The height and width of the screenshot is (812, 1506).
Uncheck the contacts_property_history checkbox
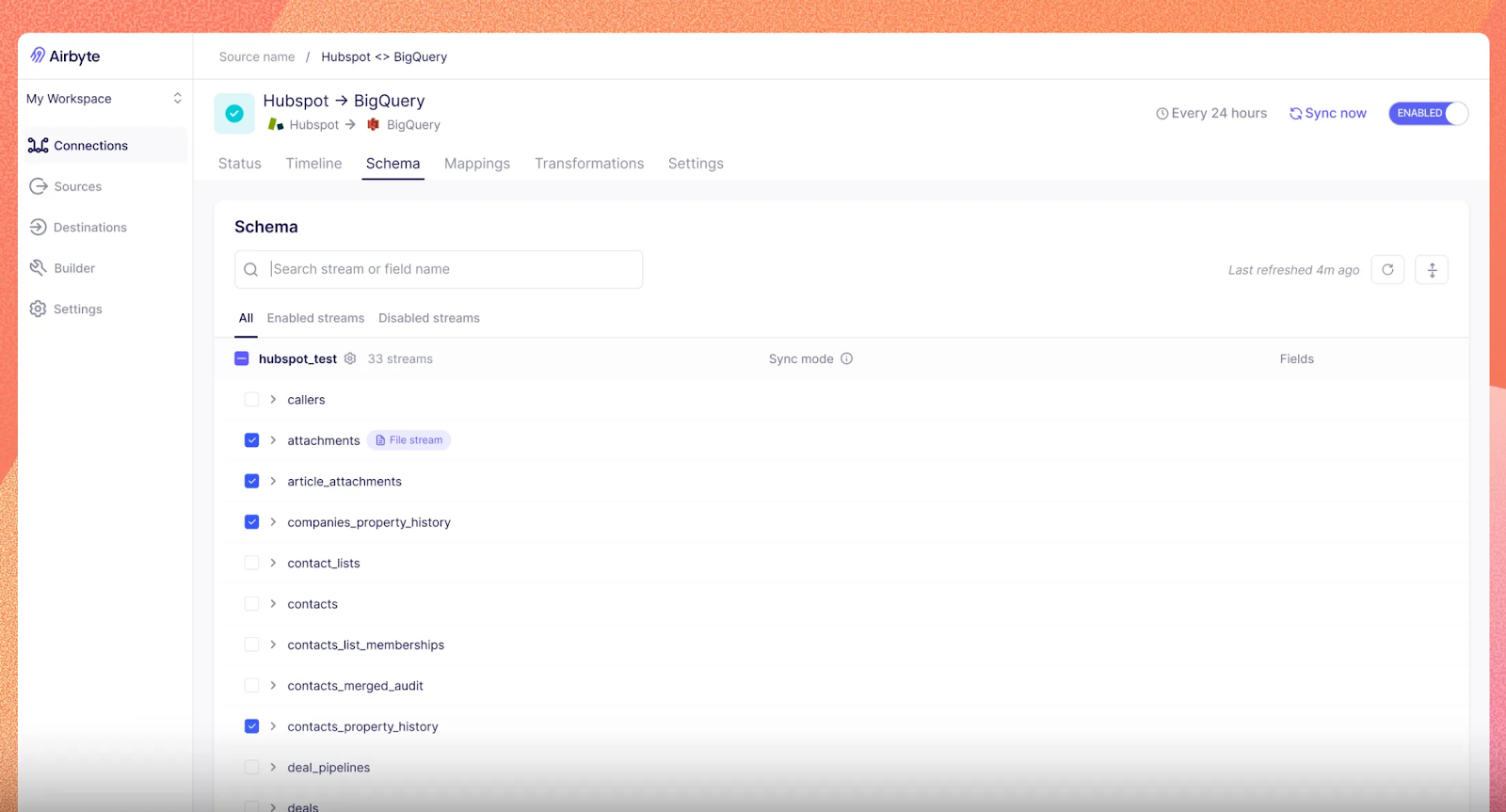(251, 726)
